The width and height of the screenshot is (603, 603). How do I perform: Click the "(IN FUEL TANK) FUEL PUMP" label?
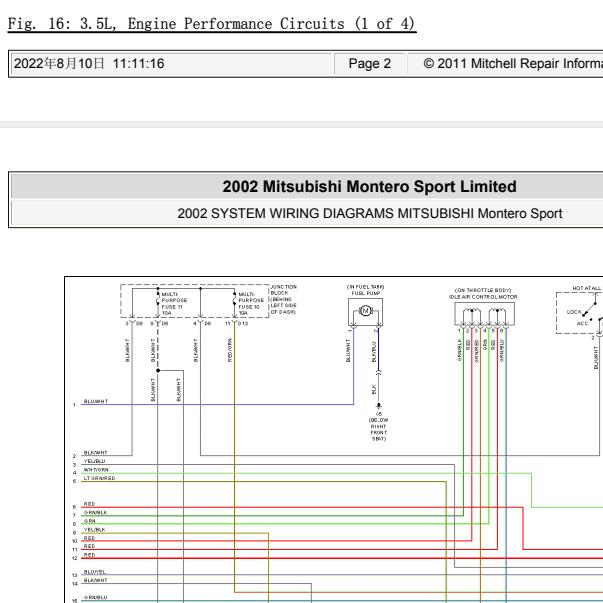tap(365, 290)
